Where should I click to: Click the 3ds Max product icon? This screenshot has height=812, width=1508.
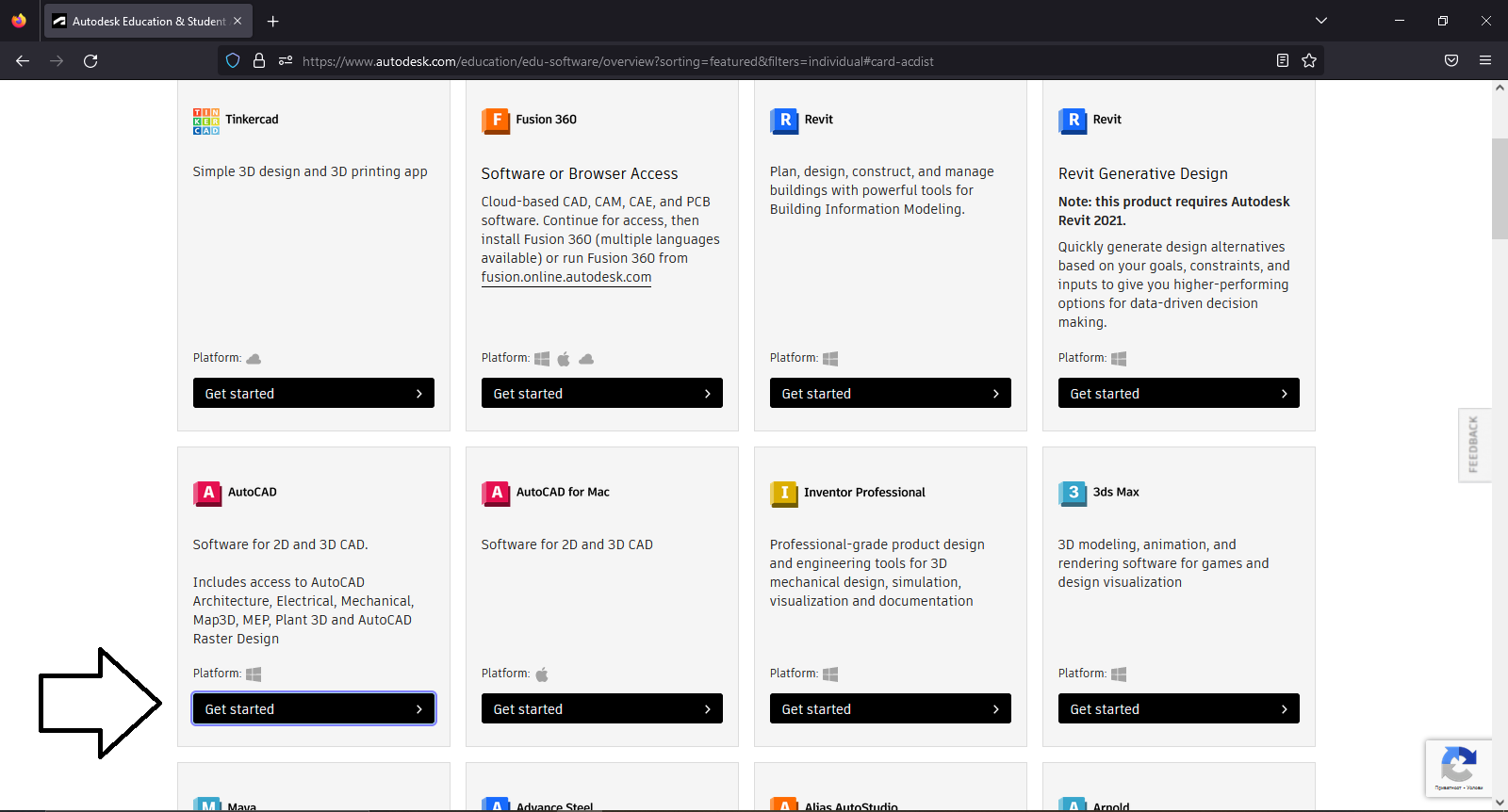tap(1073, 494)
